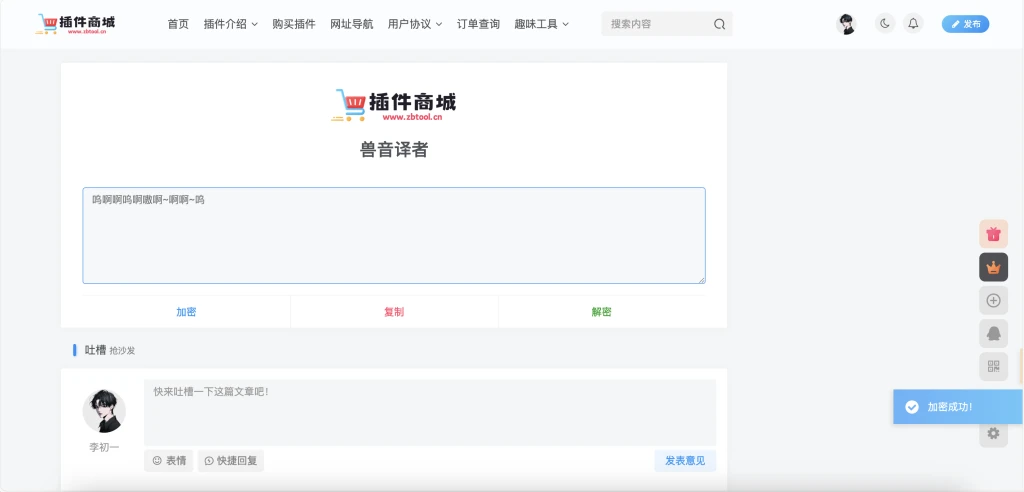Open 订单查询 menu item
1024x492 pixels.
(x=478, y=24)
